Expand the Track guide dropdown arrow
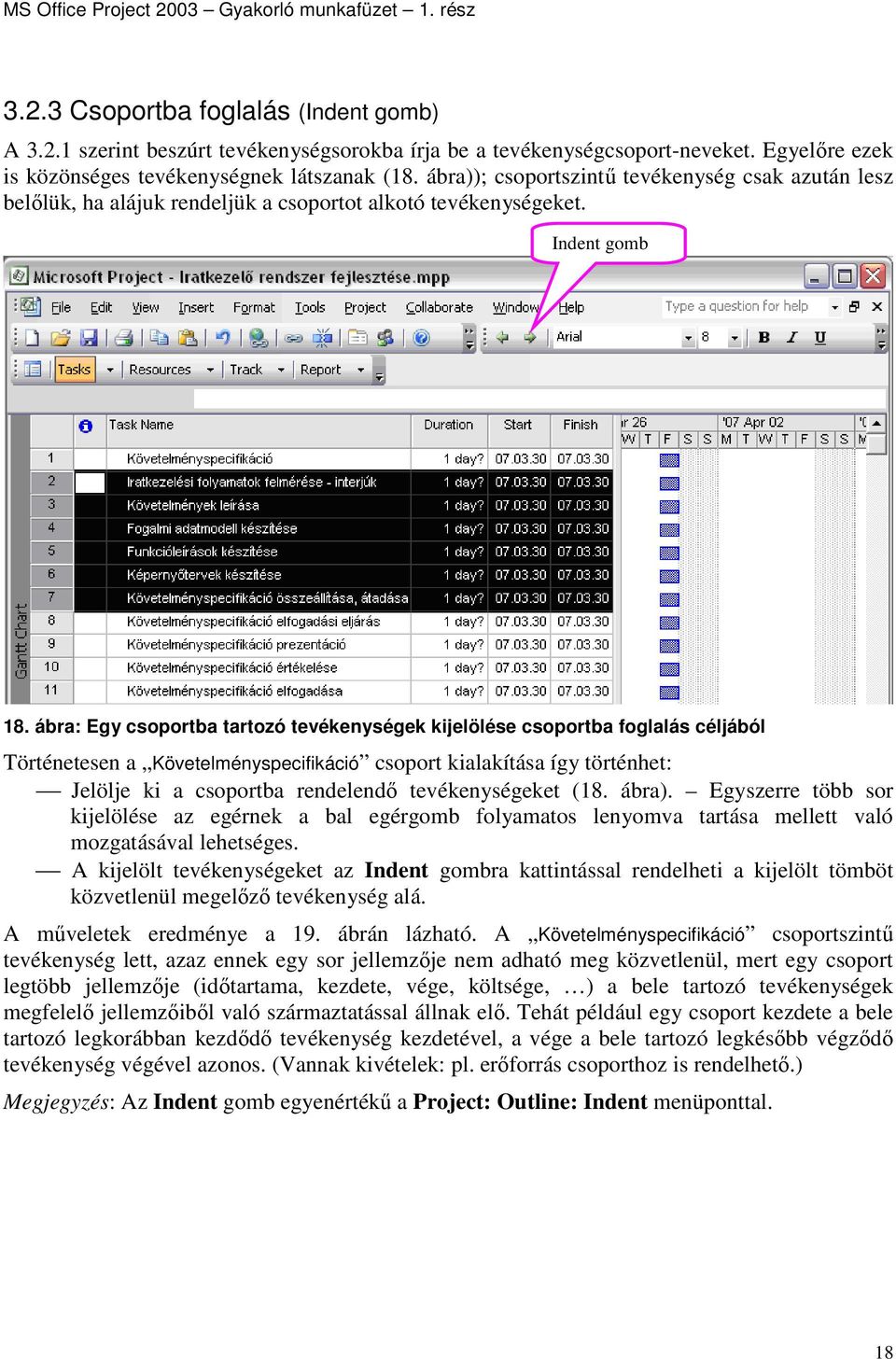 (281, 370)
